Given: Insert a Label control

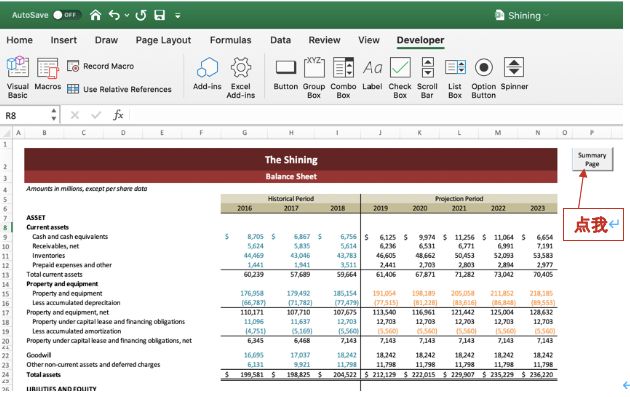Looking at the screenshot, I should point(372,74).
